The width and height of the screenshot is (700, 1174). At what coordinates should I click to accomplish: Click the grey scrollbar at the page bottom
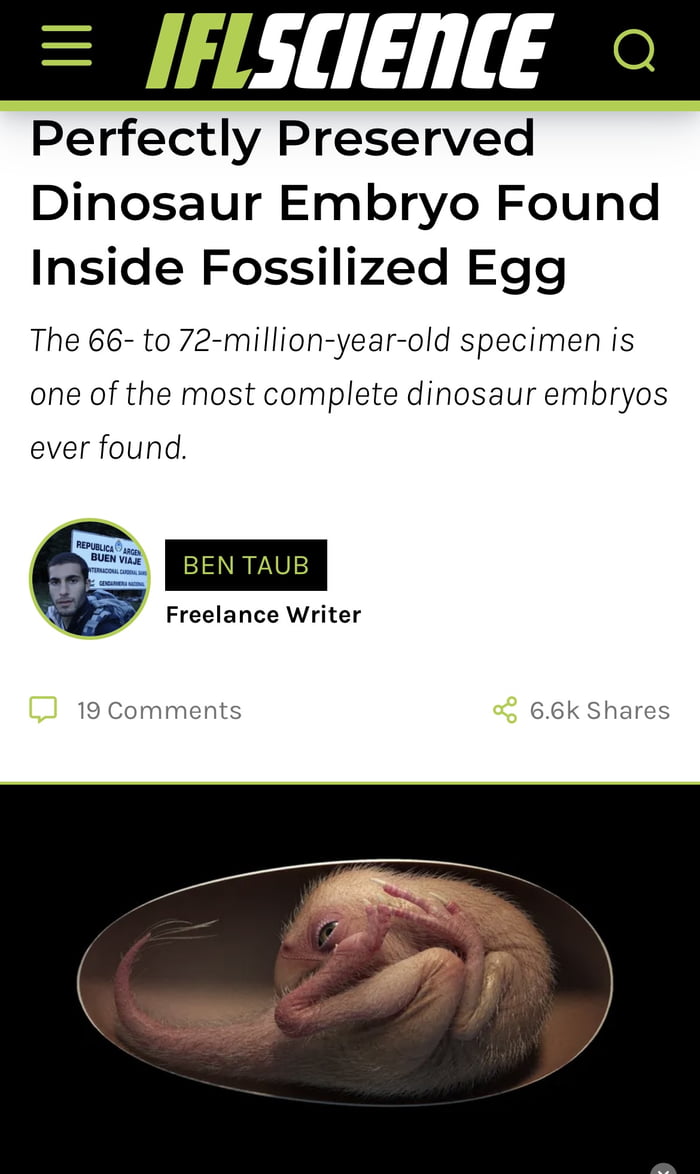pyautogui.click(x=350, y=1168)
